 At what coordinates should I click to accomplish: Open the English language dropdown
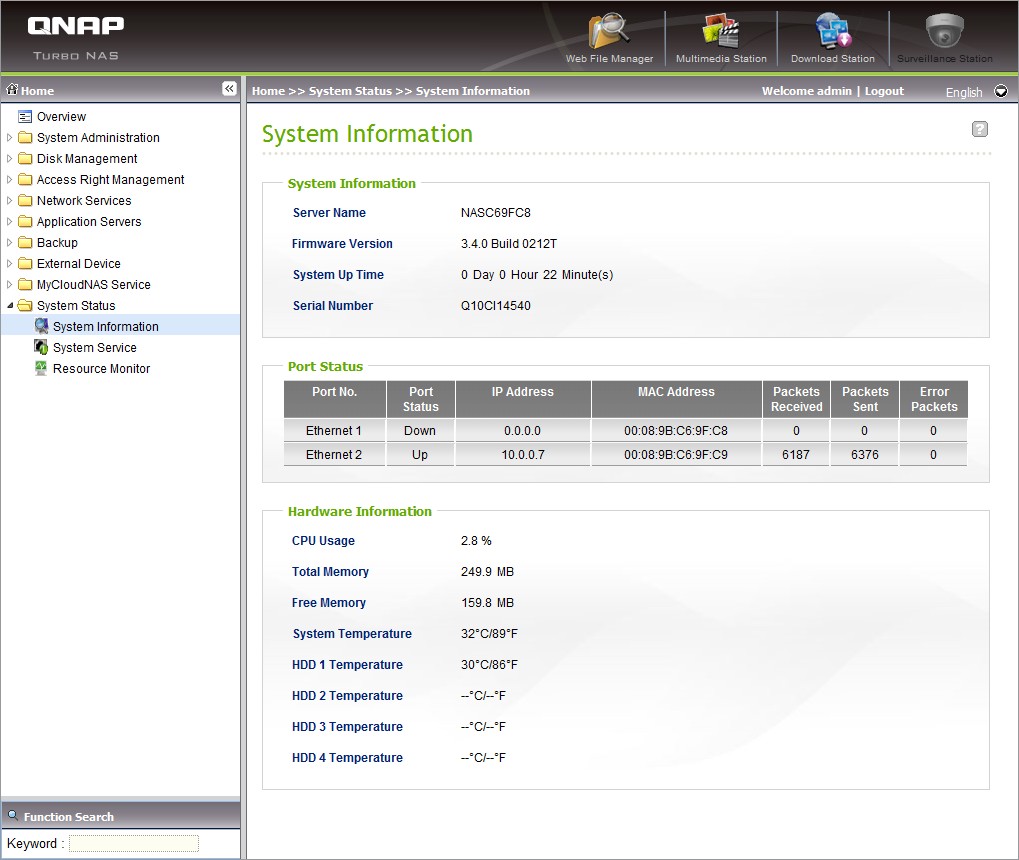[1001, 91]
